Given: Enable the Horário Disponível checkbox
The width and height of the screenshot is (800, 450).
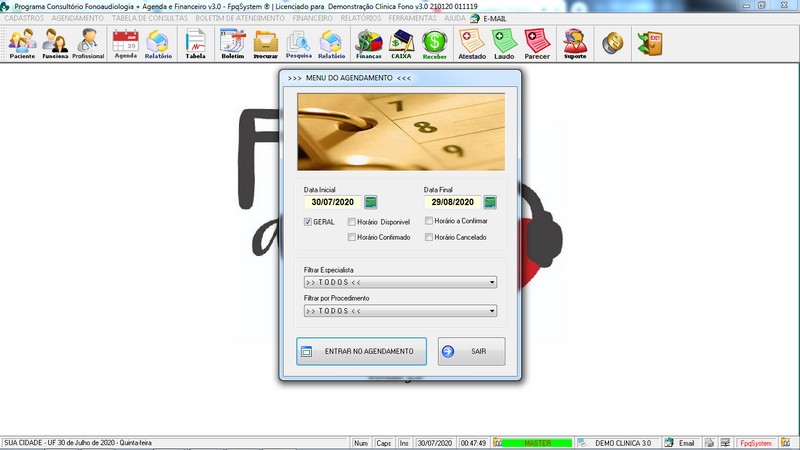Looking at the screenshot, I should click(x=352, y=222).
